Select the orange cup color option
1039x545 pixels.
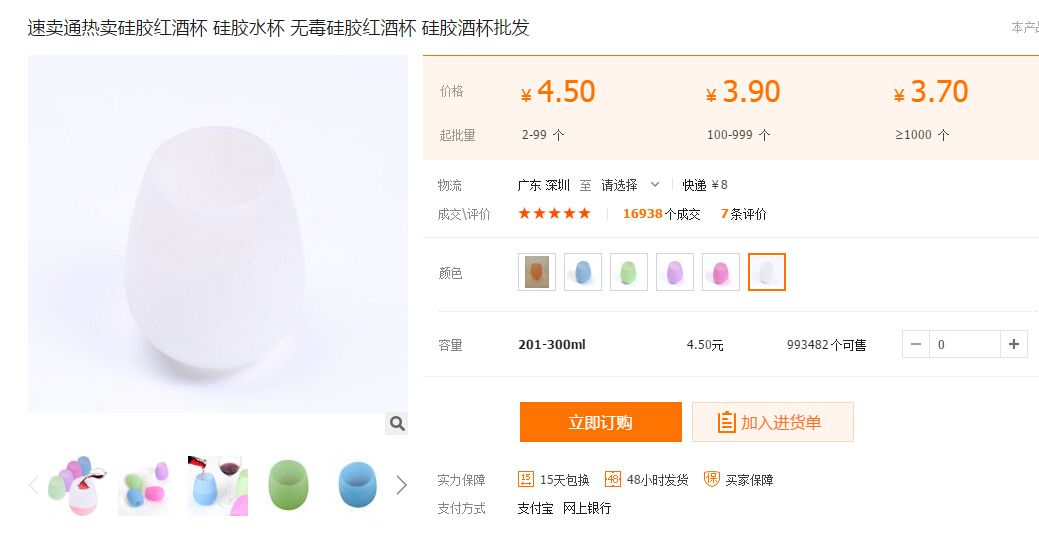coord(537,272)
